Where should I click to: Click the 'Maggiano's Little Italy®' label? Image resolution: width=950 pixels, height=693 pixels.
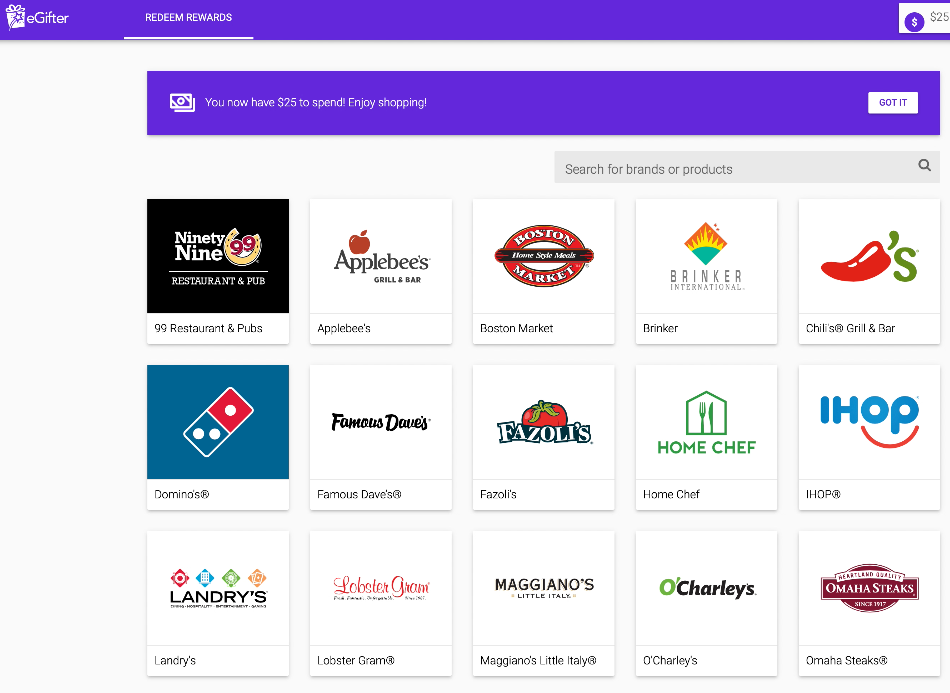[x=538, y=660]
